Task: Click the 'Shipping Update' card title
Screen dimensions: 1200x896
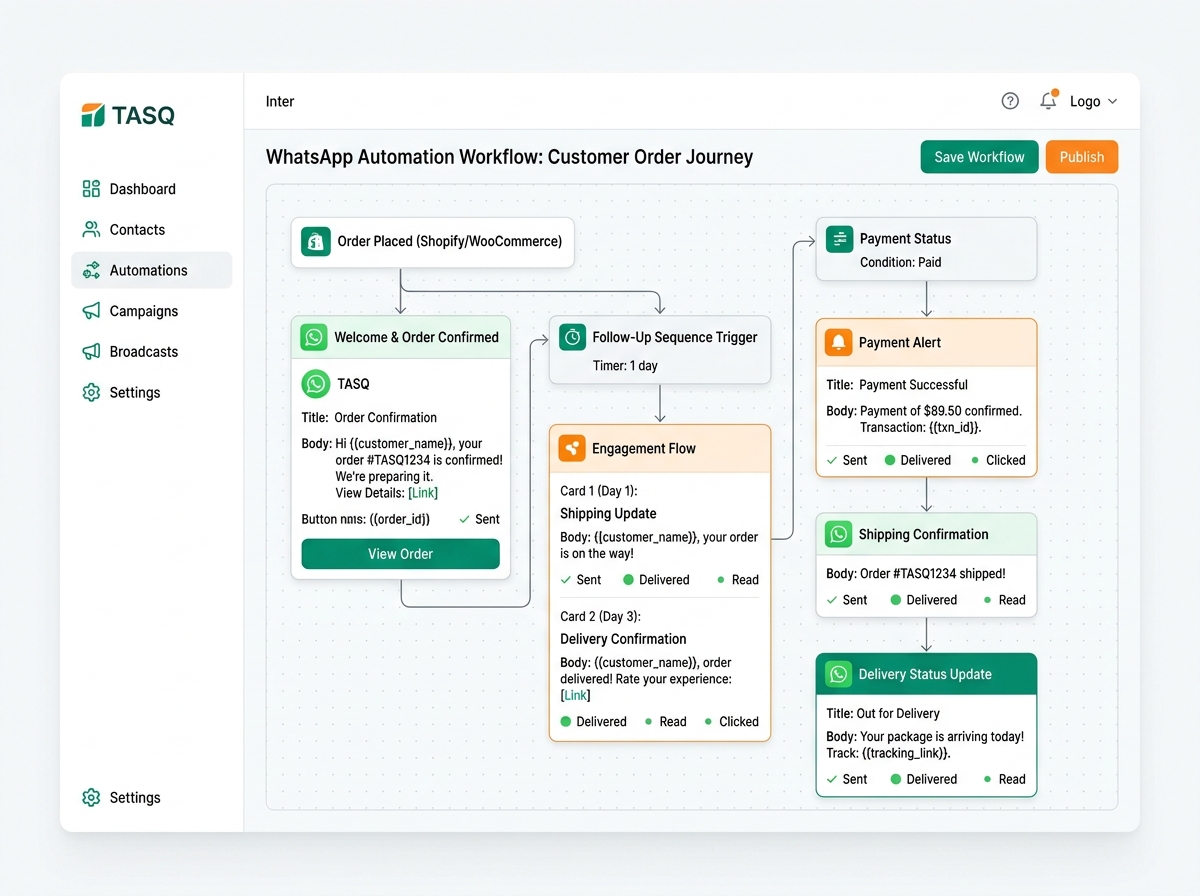Action: point(608,513)
